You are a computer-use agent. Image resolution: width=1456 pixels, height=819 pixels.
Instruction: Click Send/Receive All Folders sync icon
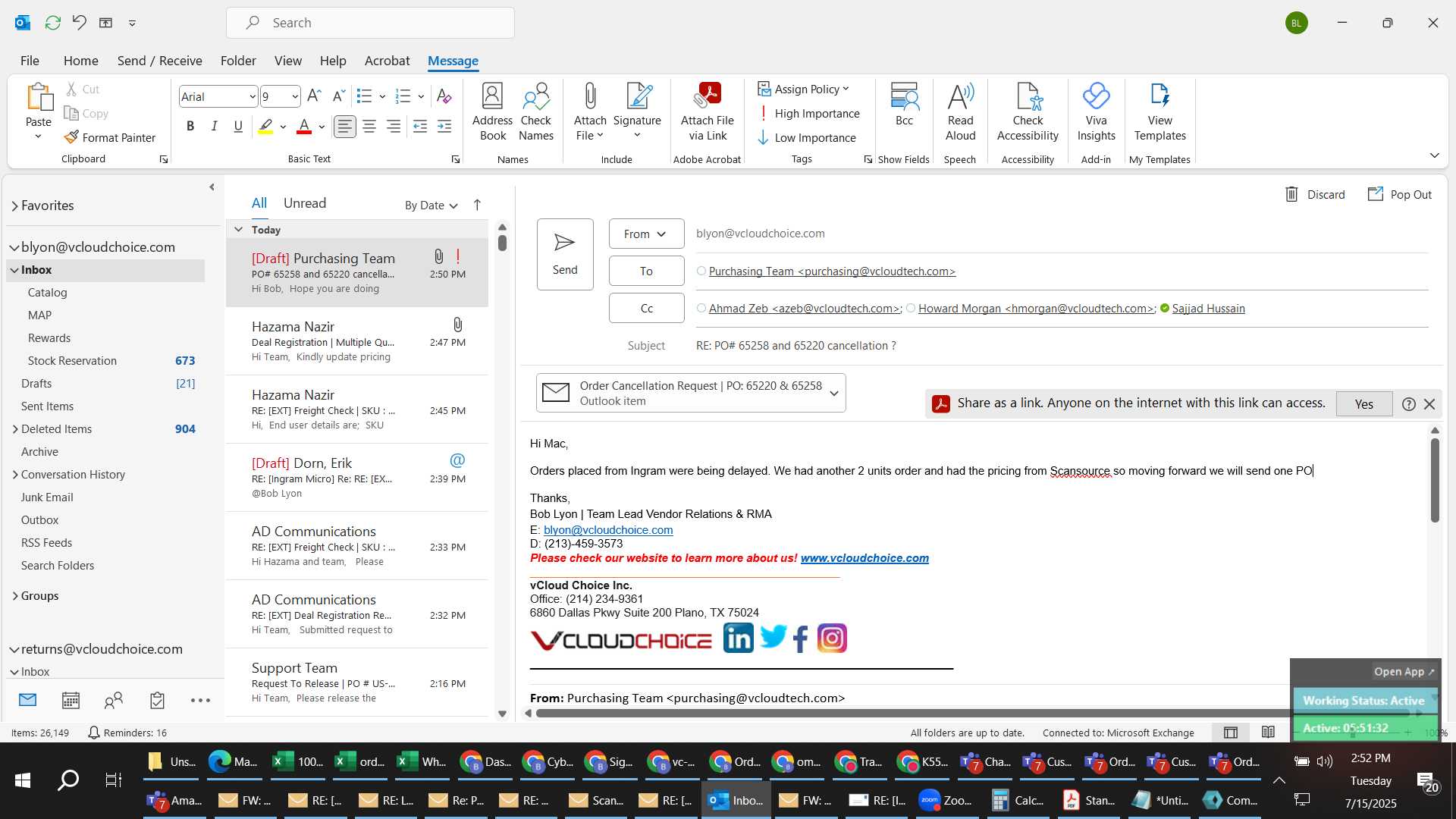point(52,23)
